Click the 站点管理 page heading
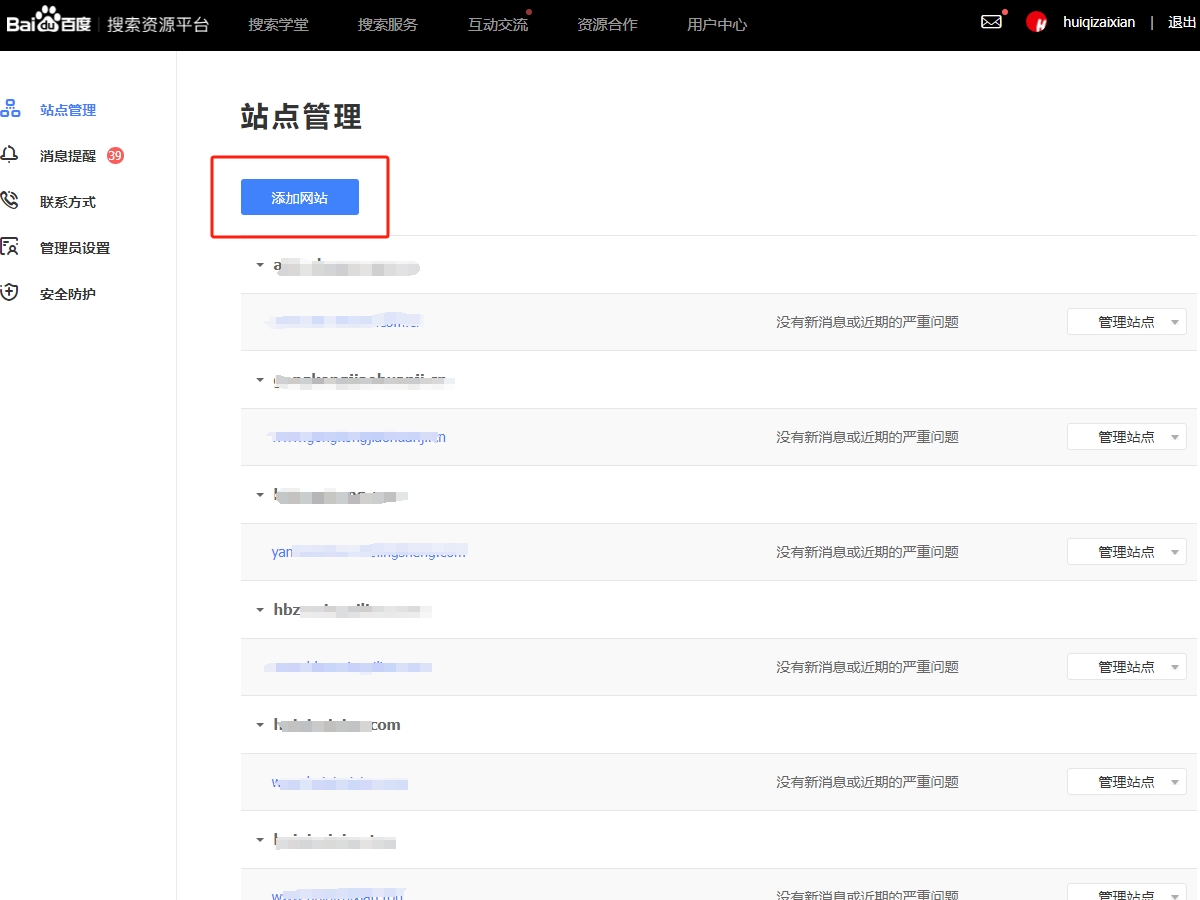This screenshot has height=900, width=1200. [x=301, y=117]
